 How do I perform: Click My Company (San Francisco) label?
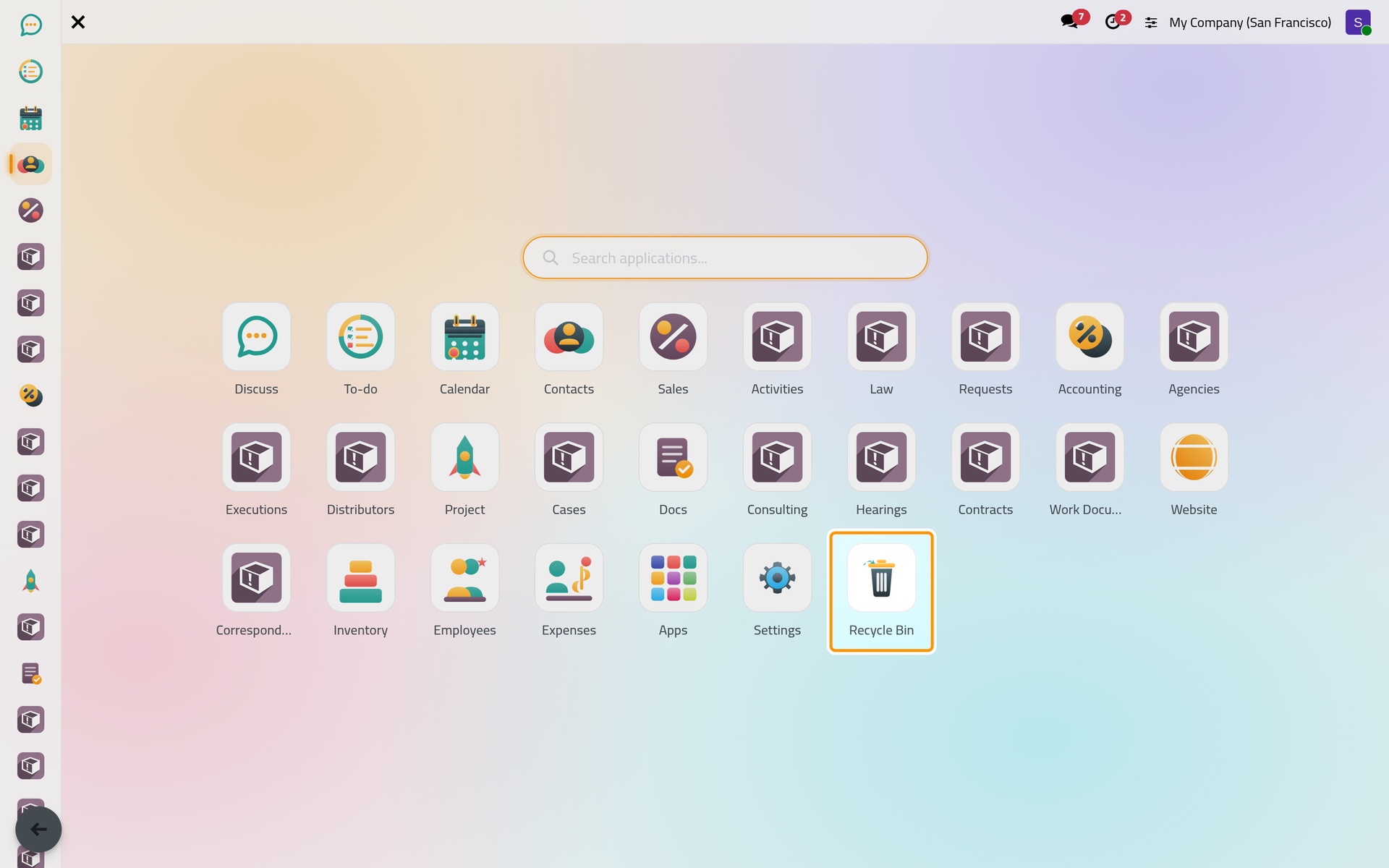click(x=1250, y=22)
